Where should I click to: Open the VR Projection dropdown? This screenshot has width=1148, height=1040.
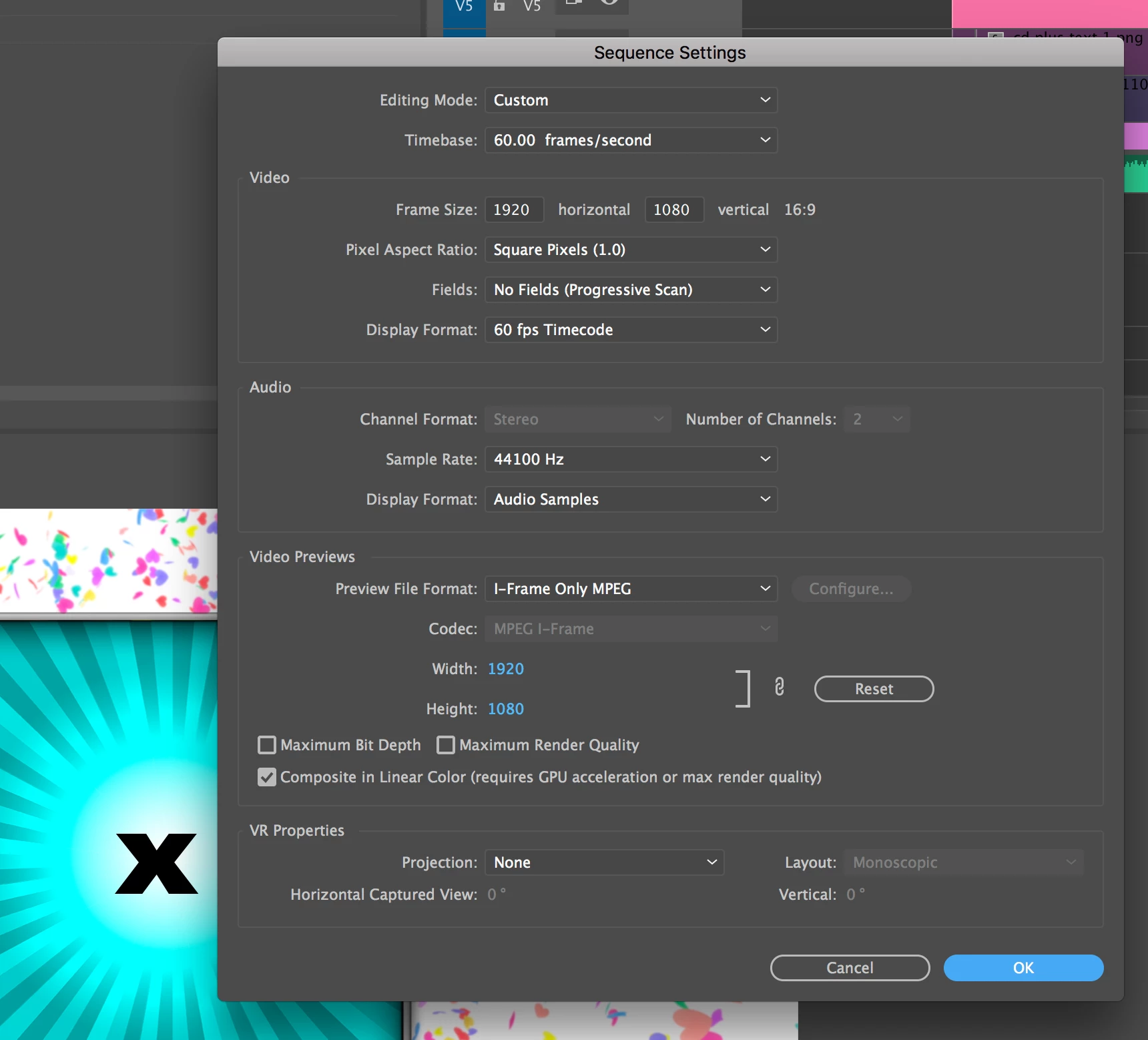point(605,862)
